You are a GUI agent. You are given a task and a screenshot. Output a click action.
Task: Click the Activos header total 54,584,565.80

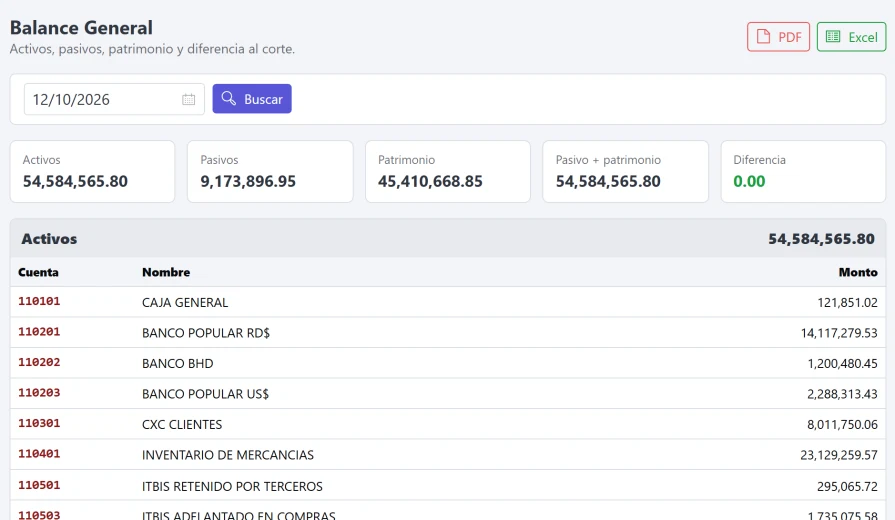(x=821, y=239)
